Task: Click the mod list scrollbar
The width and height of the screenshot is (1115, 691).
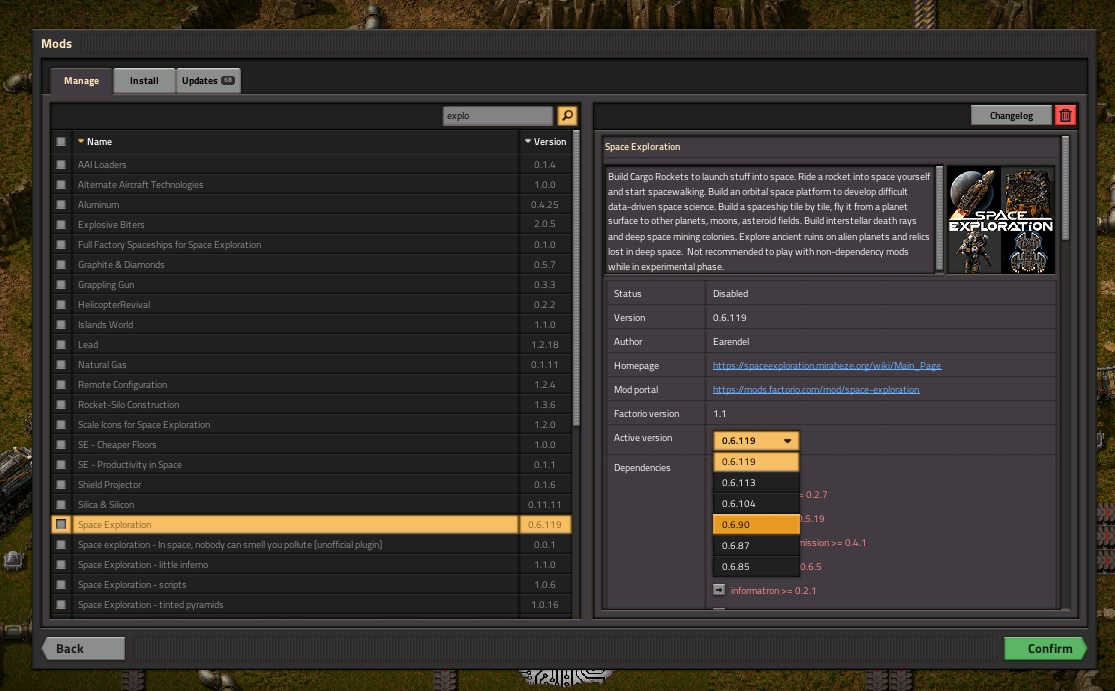Action: coord(576,279)
